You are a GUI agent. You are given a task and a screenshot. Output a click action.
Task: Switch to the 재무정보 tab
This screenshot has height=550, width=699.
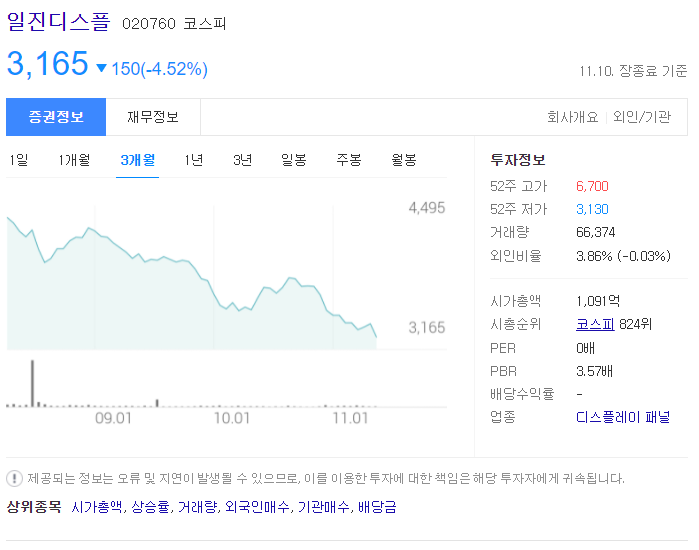(x=153, y=117)
